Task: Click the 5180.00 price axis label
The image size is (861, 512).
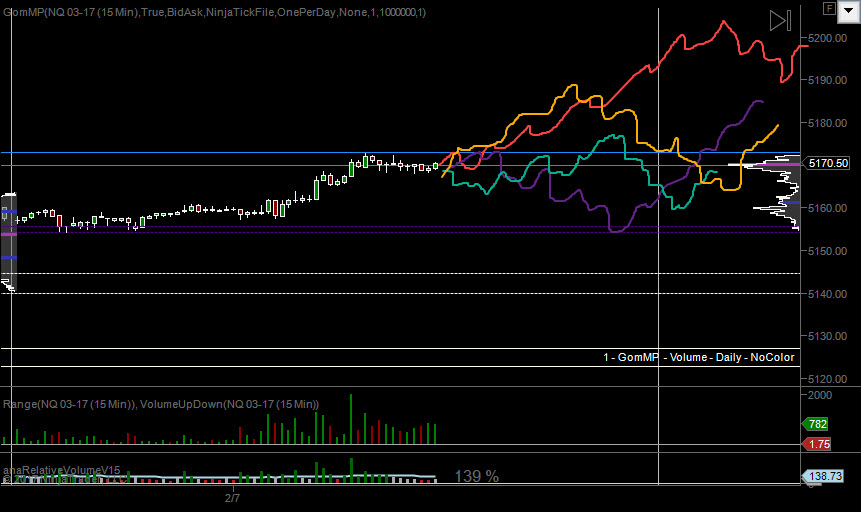Action: (x=828, y=123)
